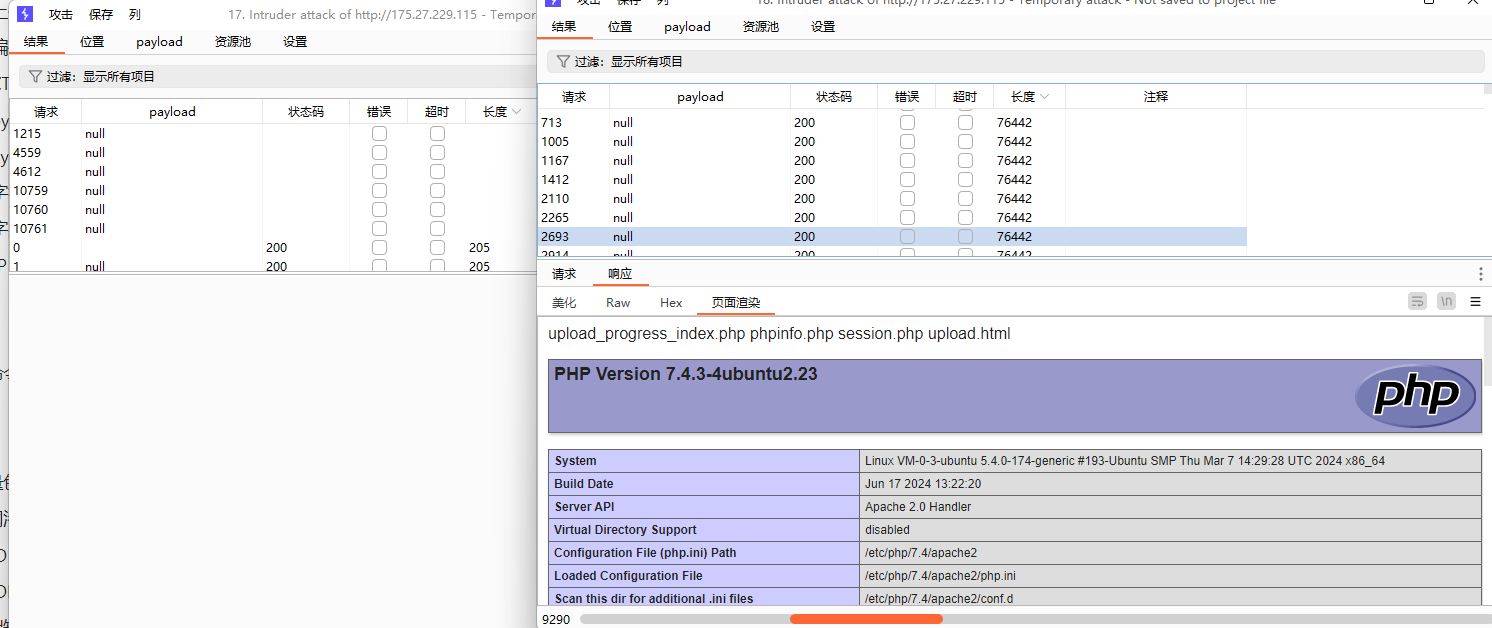Select the 页面渲染 render view tab
Viewport: 1492px width, 628px height.
[x=736, y=303]
